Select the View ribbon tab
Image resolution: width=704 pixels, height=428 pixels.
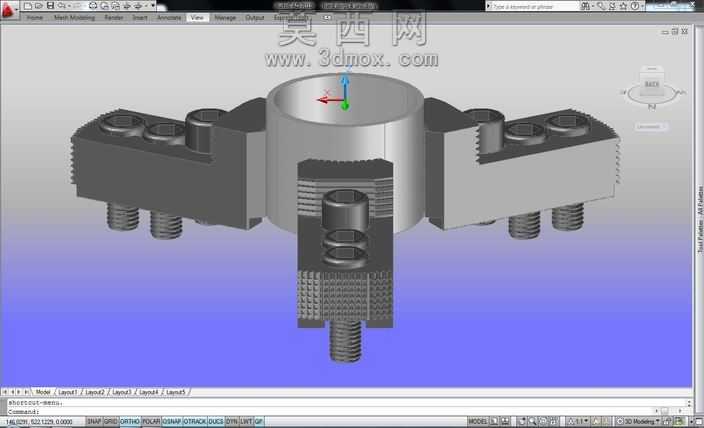[x=197, y=18]
